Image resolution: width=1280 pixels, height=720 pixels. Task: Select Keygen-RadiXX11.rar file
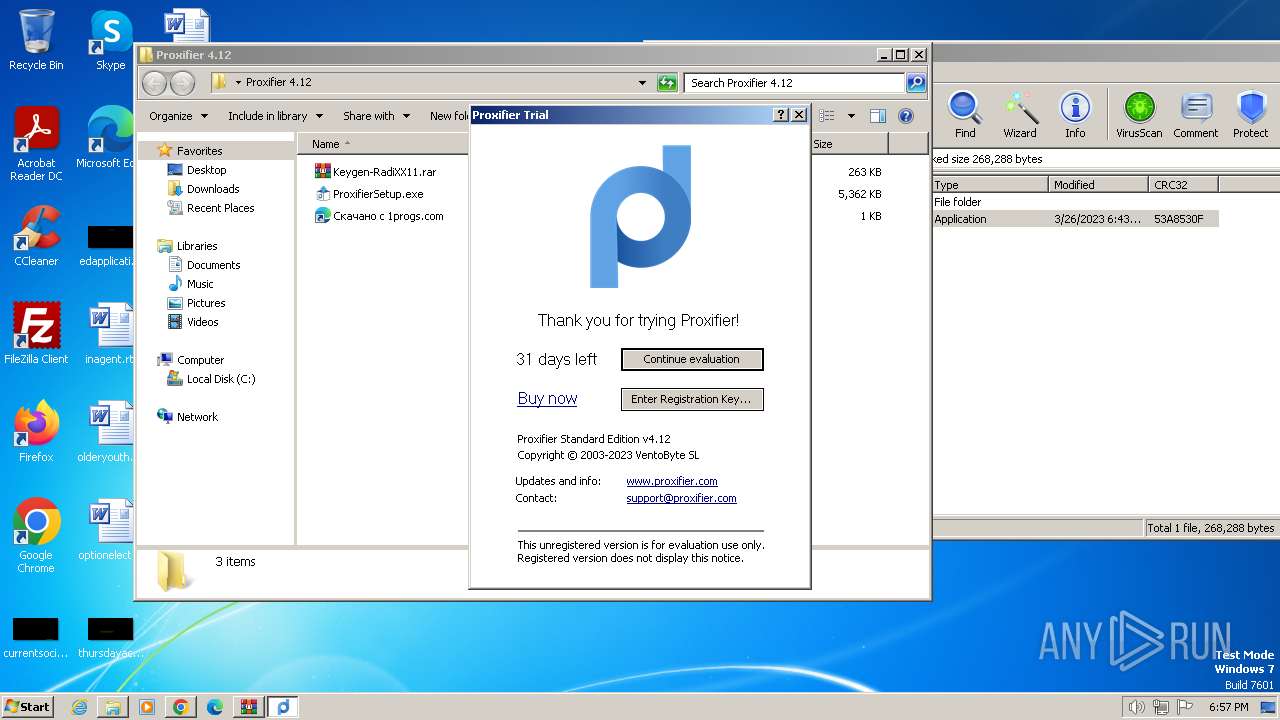[375, 172]
